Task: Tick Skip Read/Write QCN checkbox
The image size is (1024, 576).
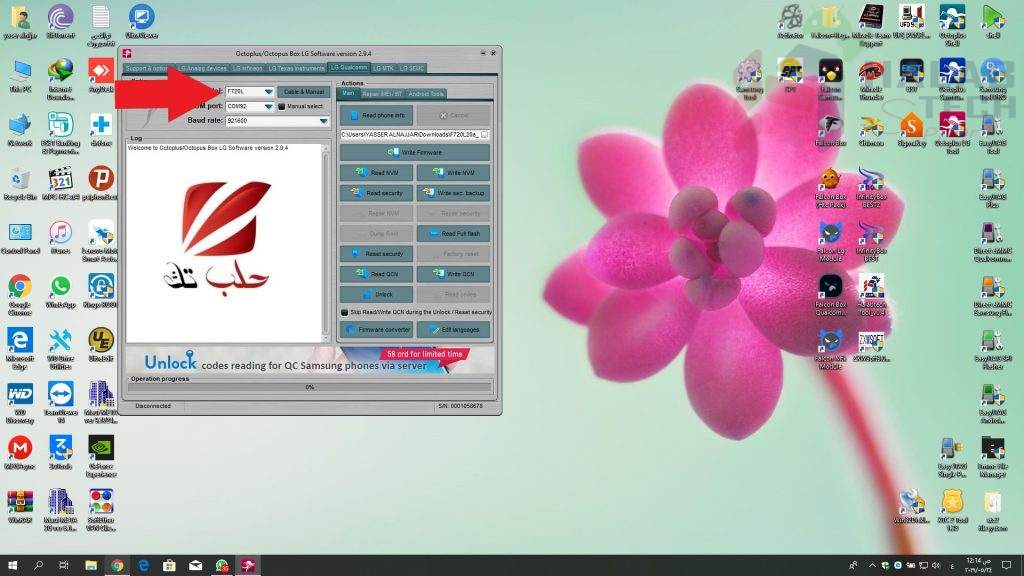Action: pyautogui.click(x=344, y=312)
